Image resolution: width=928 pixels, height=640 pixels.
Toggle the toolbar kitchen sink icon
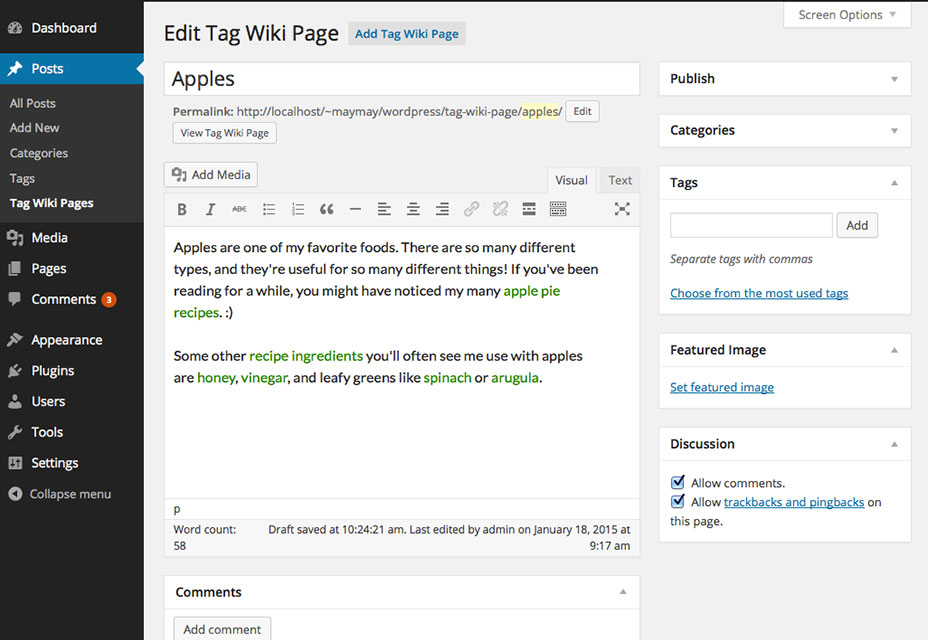558,209
